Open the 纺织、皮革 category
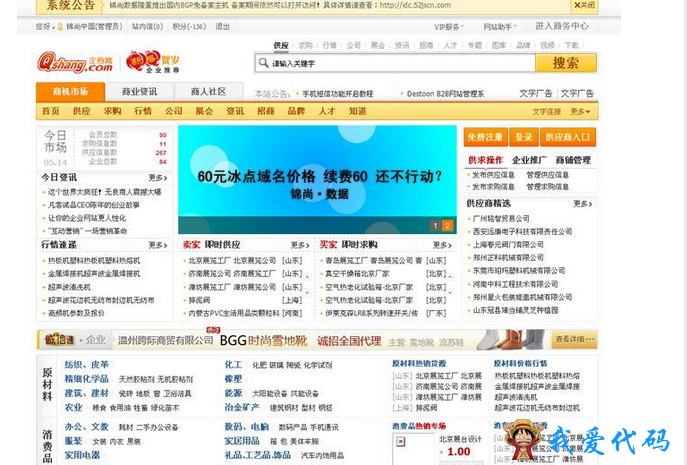This screenshot has height=465, width=687. tap(87, 365)
